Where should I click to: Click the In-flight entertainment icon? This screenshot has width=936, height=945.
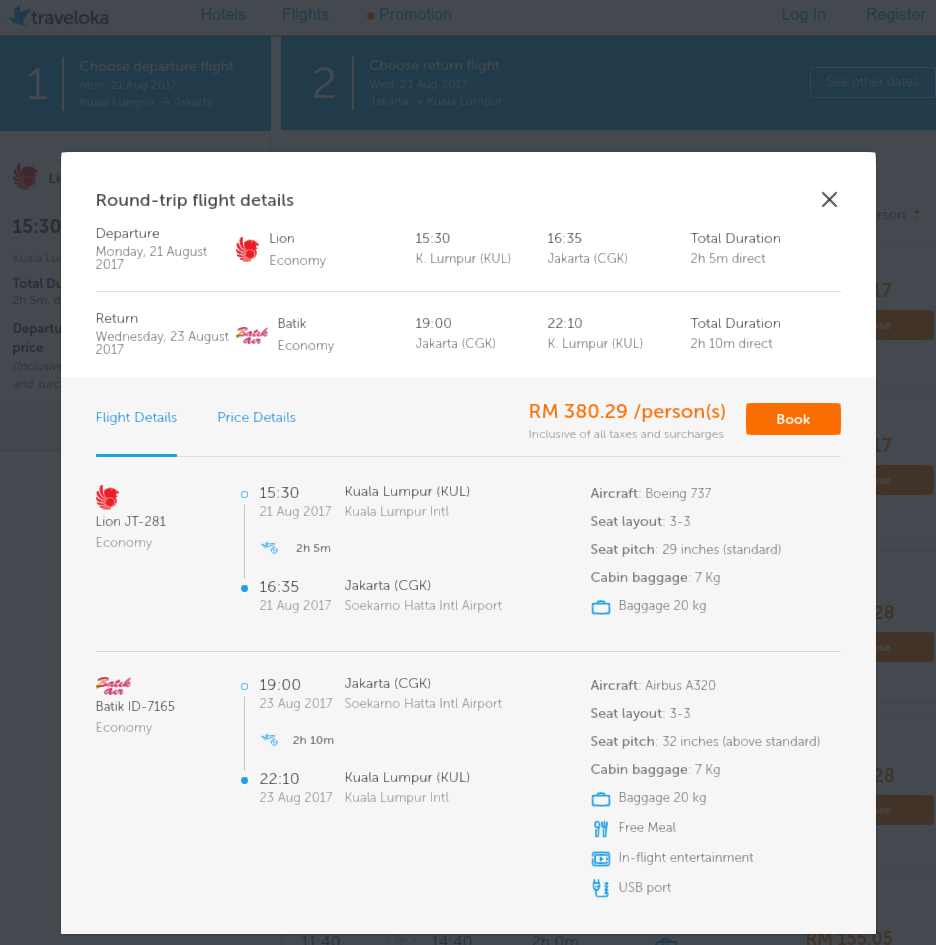(600, 858)
